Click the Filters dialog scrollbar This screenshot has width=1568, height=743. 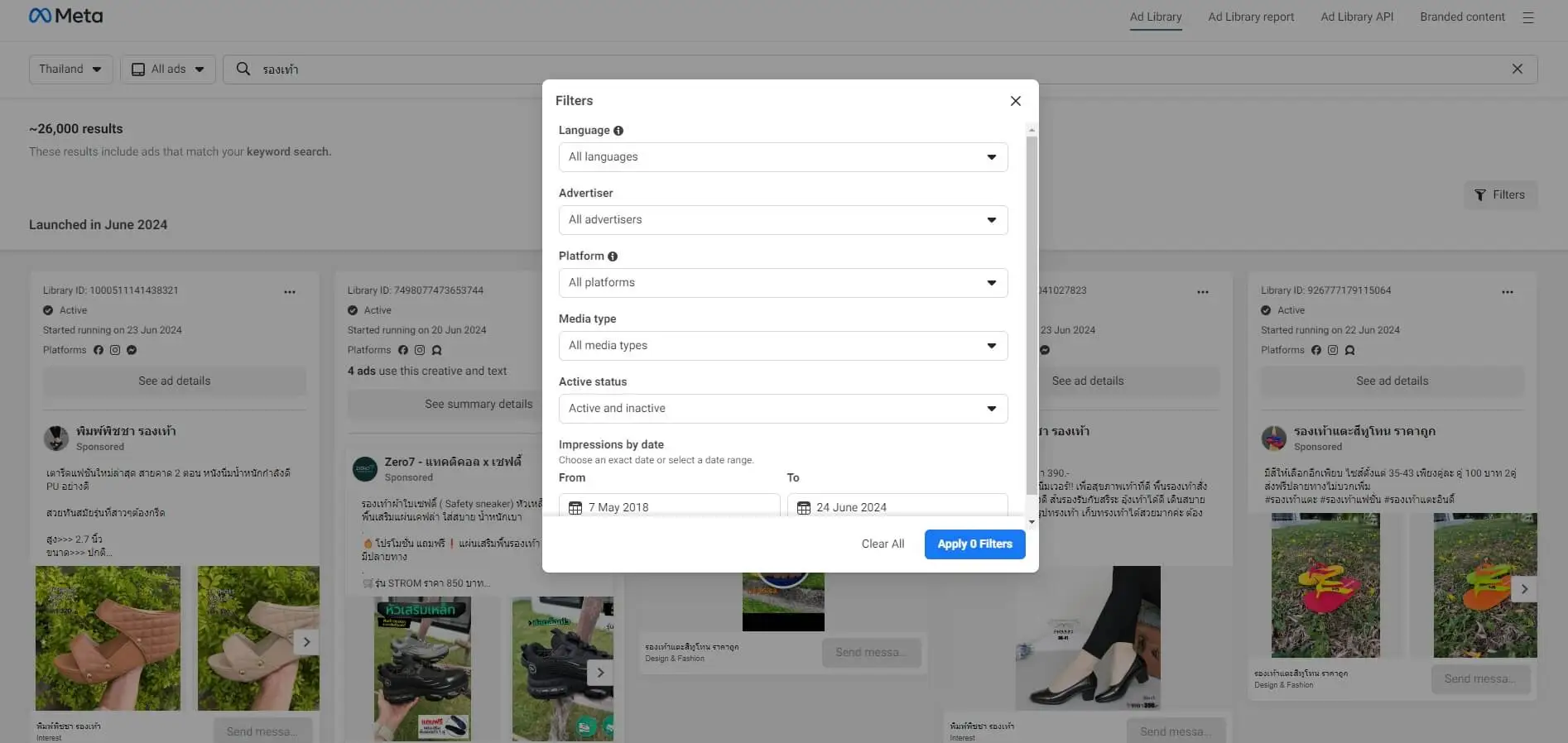pos(1032,314)
